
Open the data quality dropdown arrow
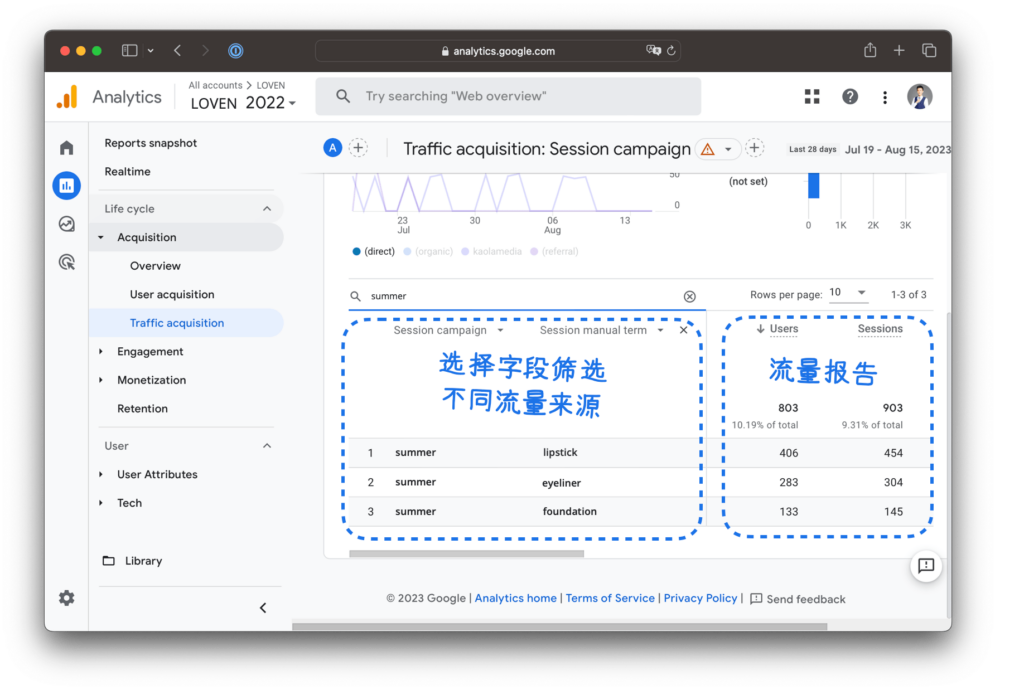click(728, 149)
